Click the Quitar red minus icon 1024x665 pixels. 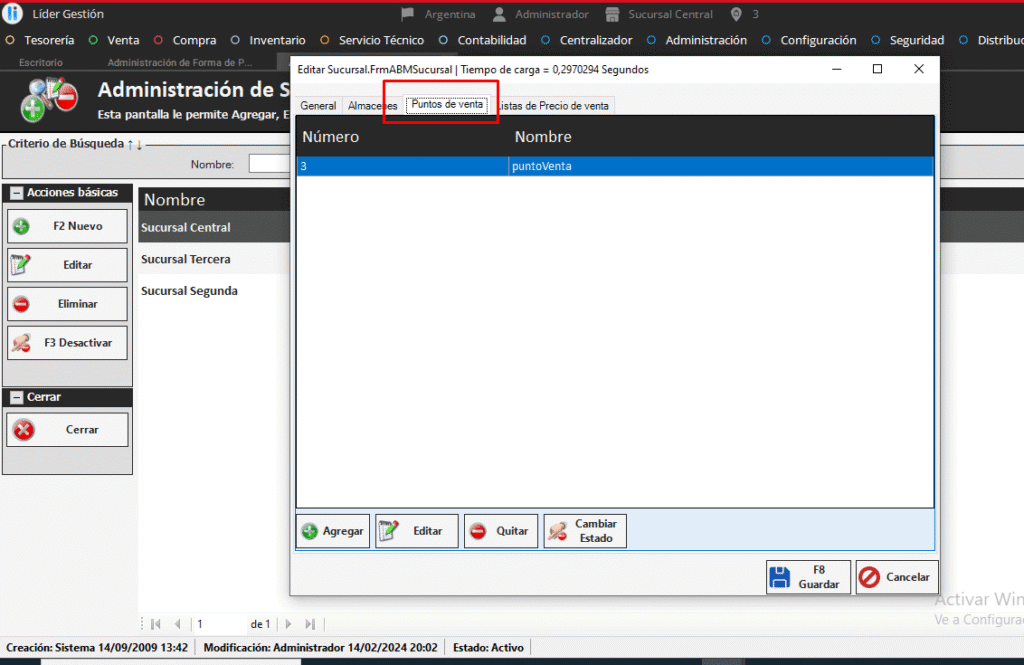(478, 531)
